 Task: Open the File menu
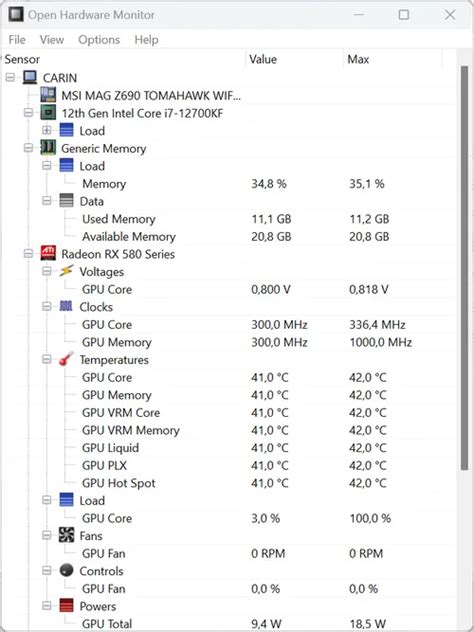pos(17,40)
